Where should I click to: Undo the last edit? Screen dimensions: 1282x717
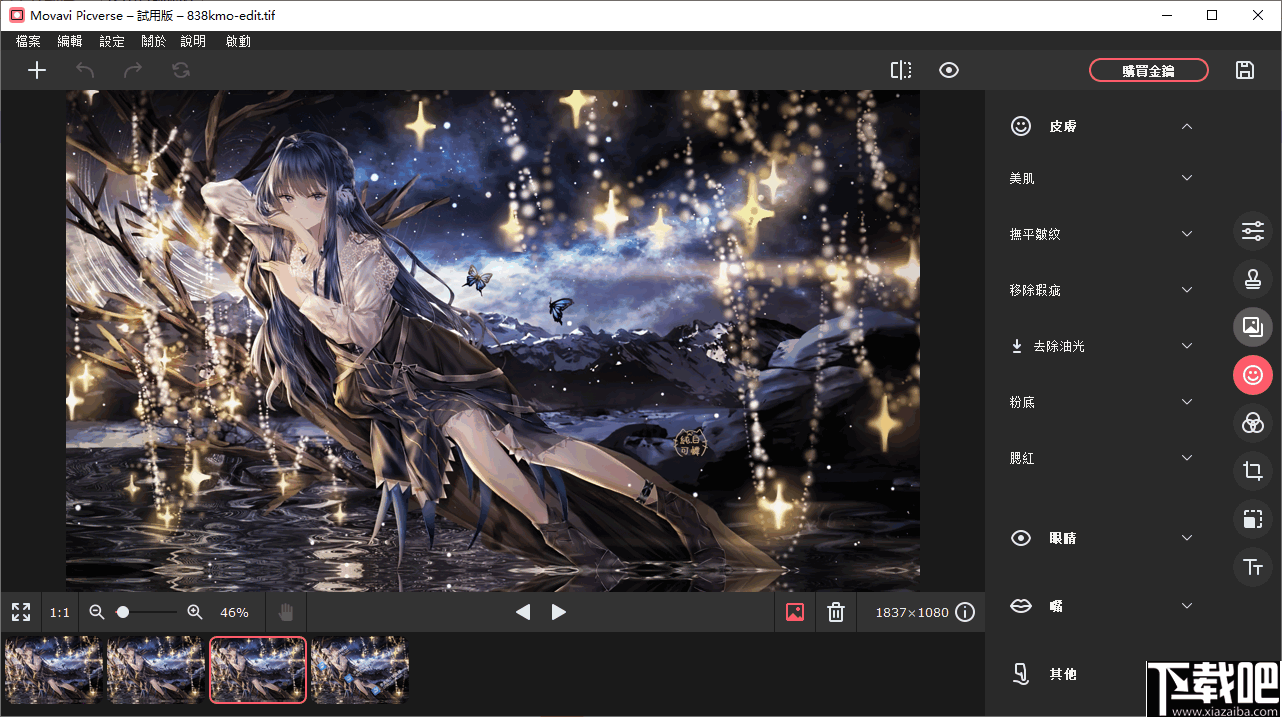point(85,70)
